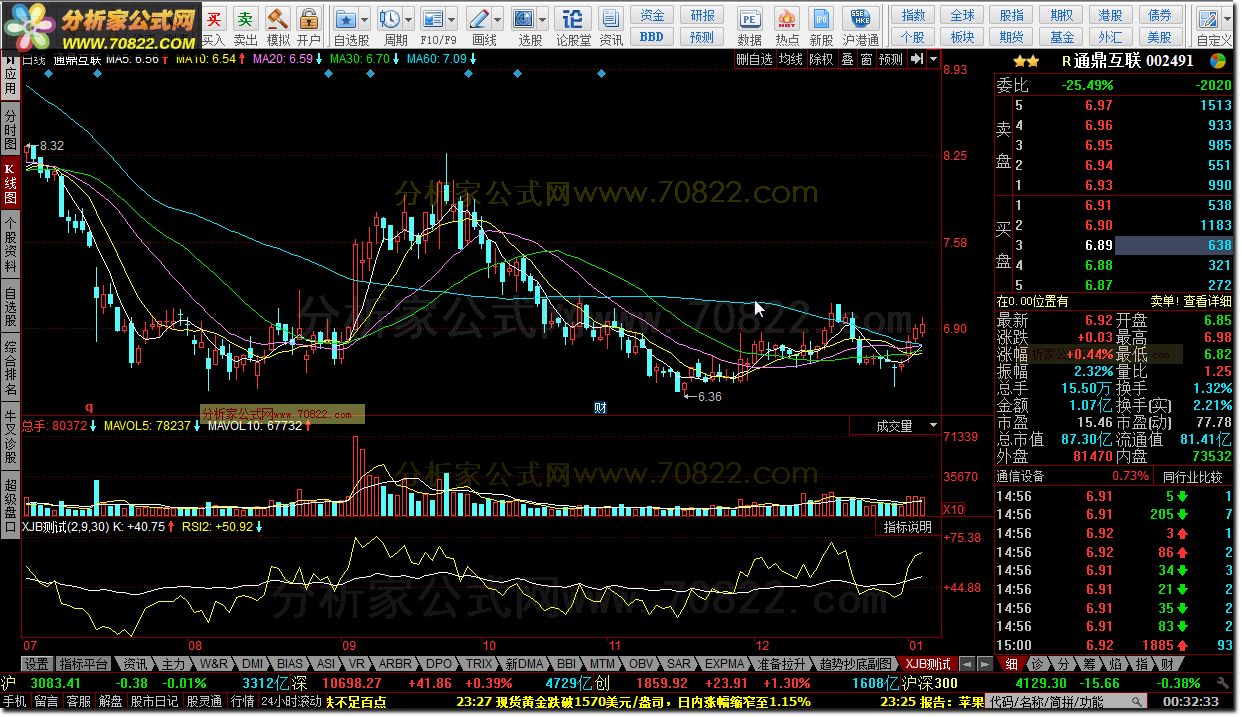Select the 牛叉诊股 side tab
Image resolution: width=1242 pixels, height=717 pixels.
pos(10,436)
